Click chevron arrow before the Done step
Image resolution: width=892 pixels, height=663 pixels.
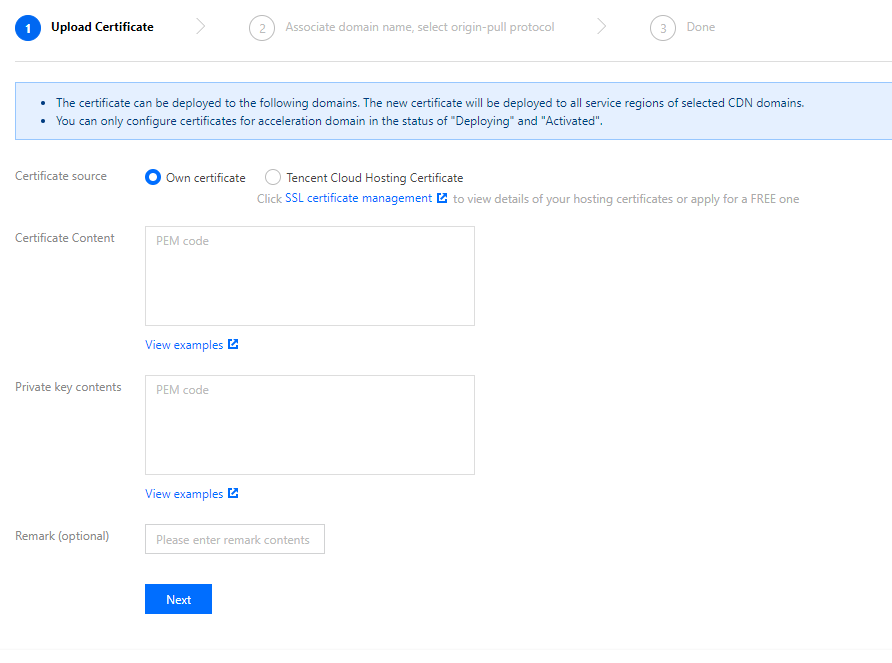(x=601, y=27)
